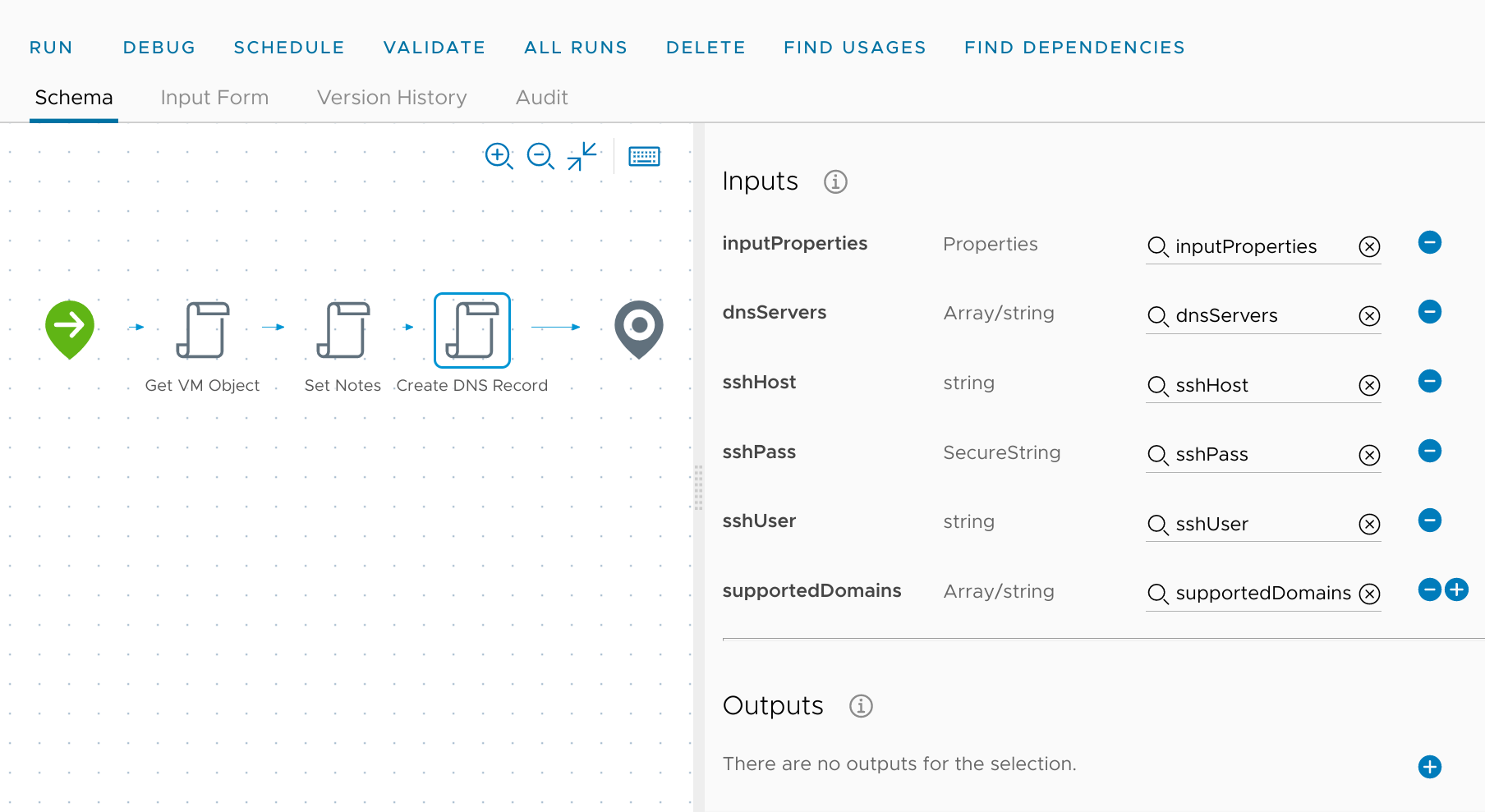Remove the inputProperties input row
The image size is (1485, 812).
click(x=1430, y=242)
